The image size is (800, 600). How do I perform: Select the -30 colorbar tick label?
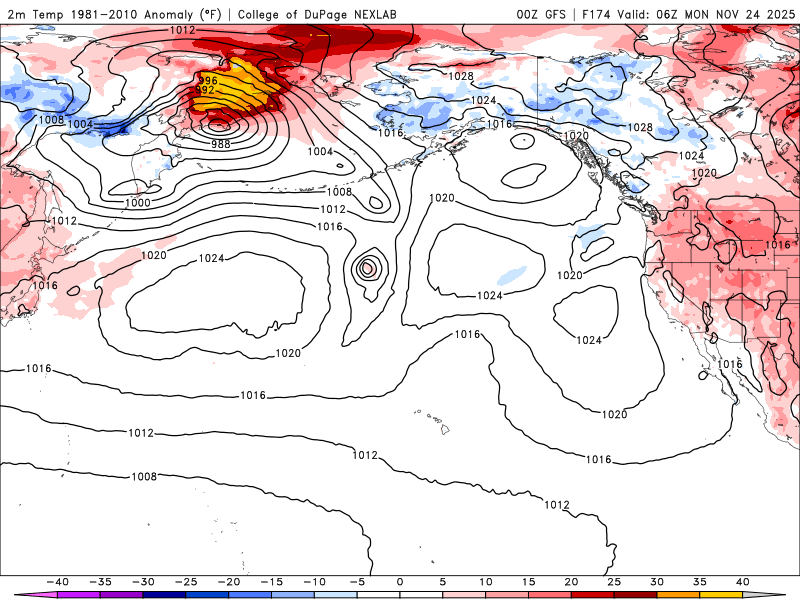pyautogui.click(x=143, y=582)
